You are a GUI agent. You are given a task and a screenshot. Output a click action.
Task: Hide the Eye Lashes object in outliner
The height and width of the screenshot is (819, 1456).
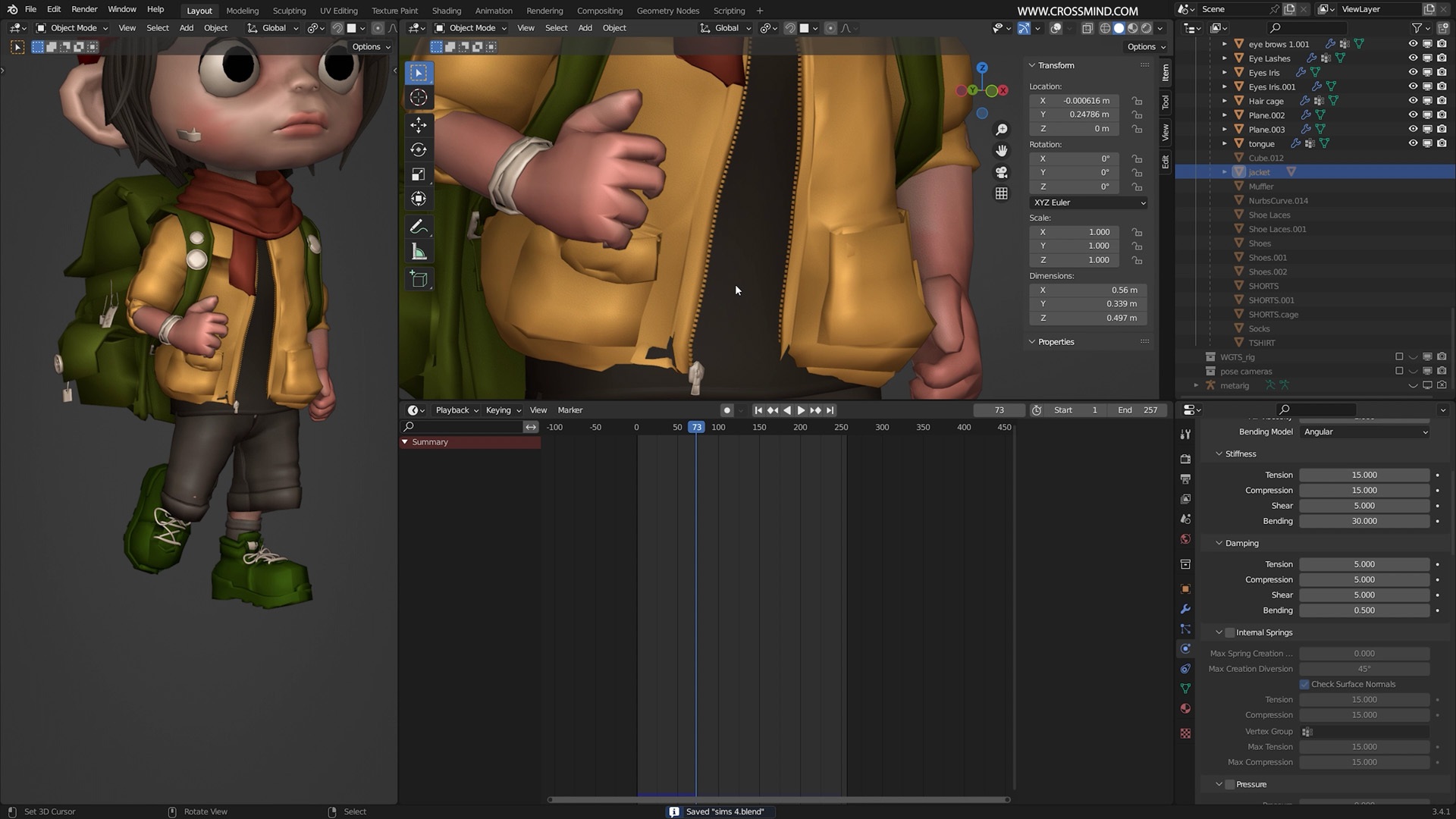tap(1413, 58)
